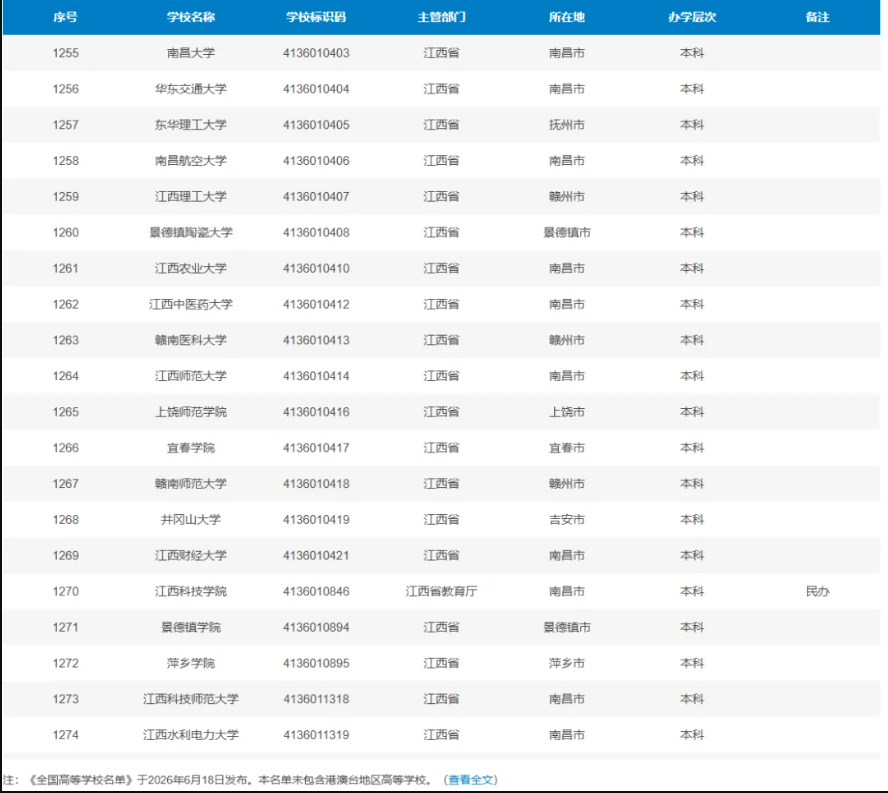Select school name 上饶师范学院
Viewport: 888px width, 793px height.
coord(191,412)
